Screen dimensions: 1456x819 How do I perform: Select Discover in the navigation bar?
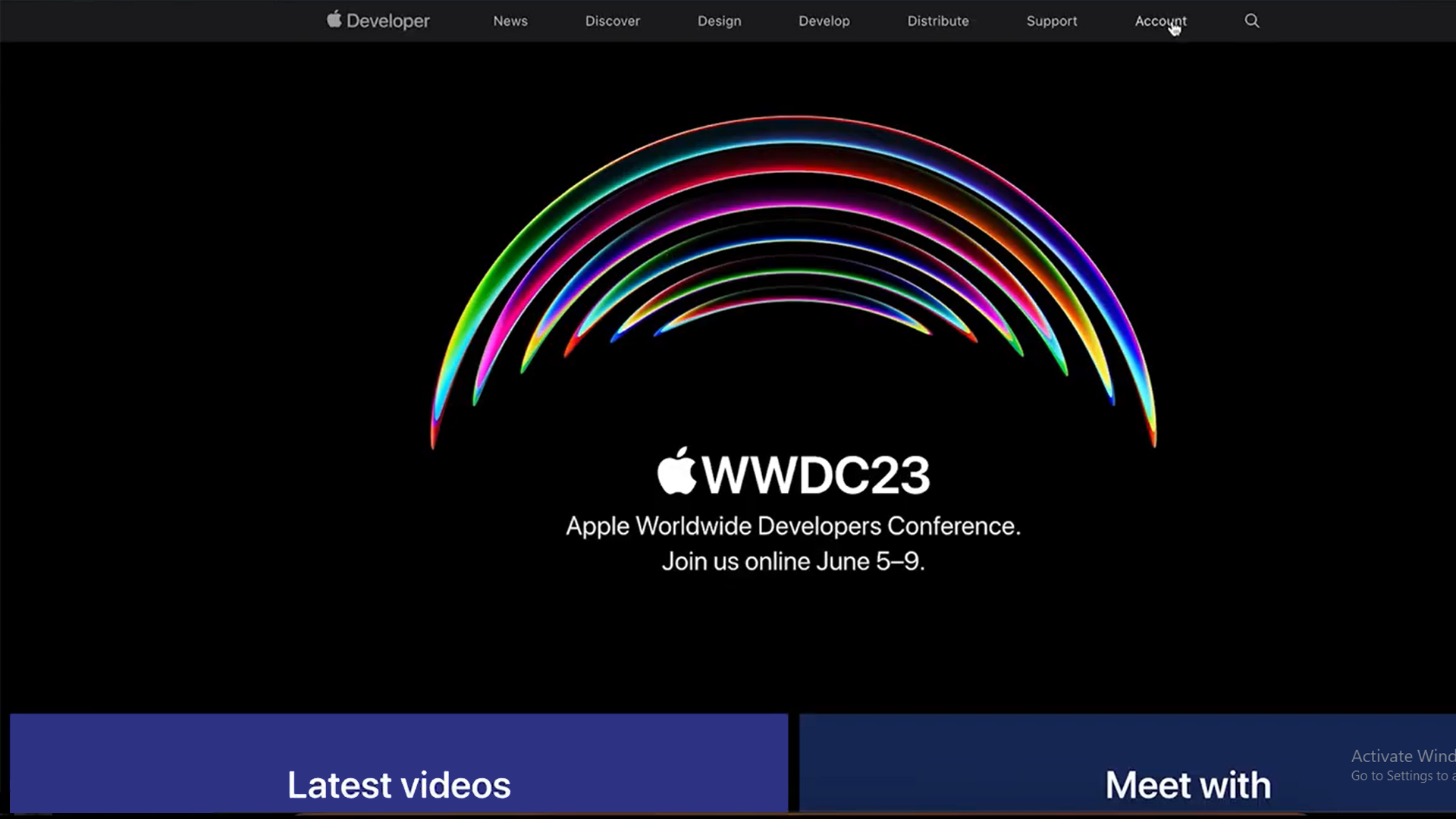tap(612, 20)
